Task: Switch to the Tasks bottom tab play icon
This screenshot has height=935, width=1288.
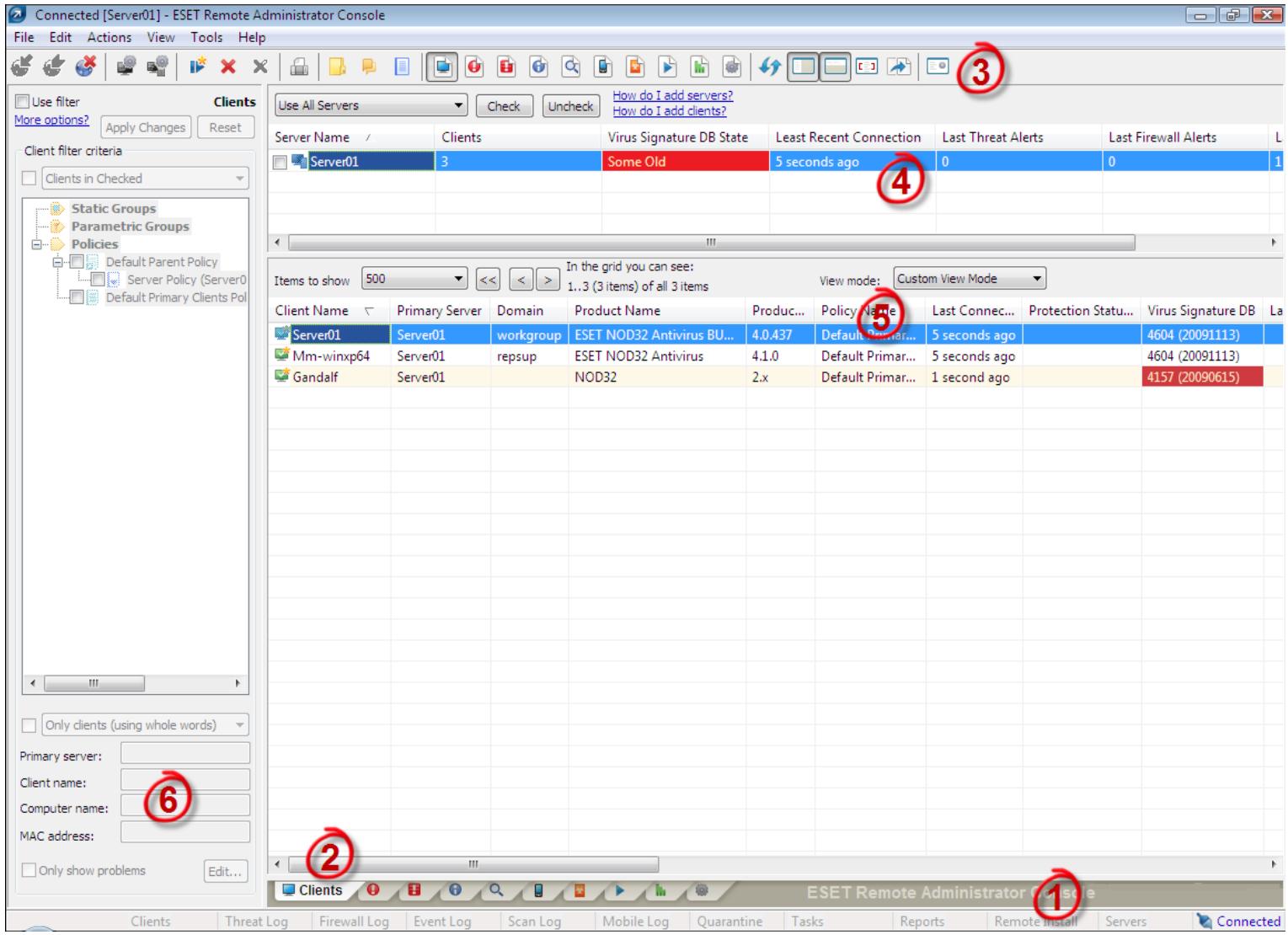Action: (620, 890)
